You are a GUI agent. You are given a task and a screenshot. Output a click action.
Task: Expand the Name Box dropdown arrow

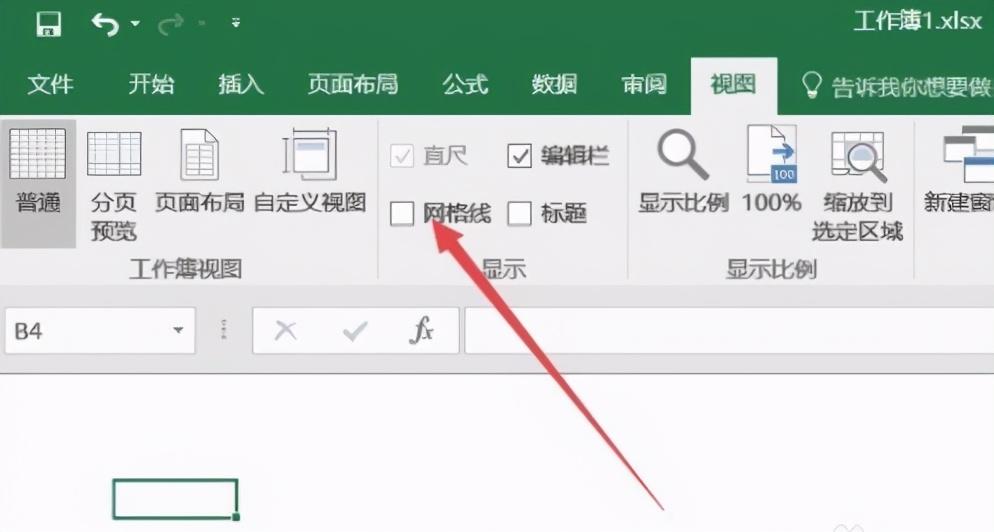tap(178, 330)
